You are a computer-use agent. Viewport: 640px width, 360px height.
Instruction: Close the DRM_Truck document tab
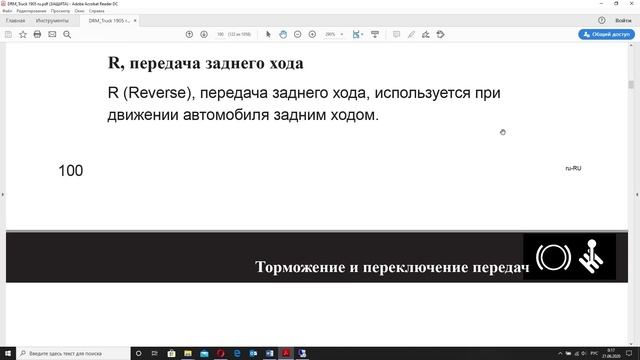point(135,20)
